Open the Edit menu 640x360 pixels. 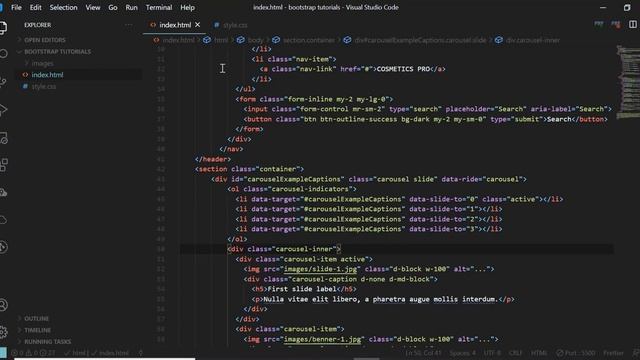[36, 7]
